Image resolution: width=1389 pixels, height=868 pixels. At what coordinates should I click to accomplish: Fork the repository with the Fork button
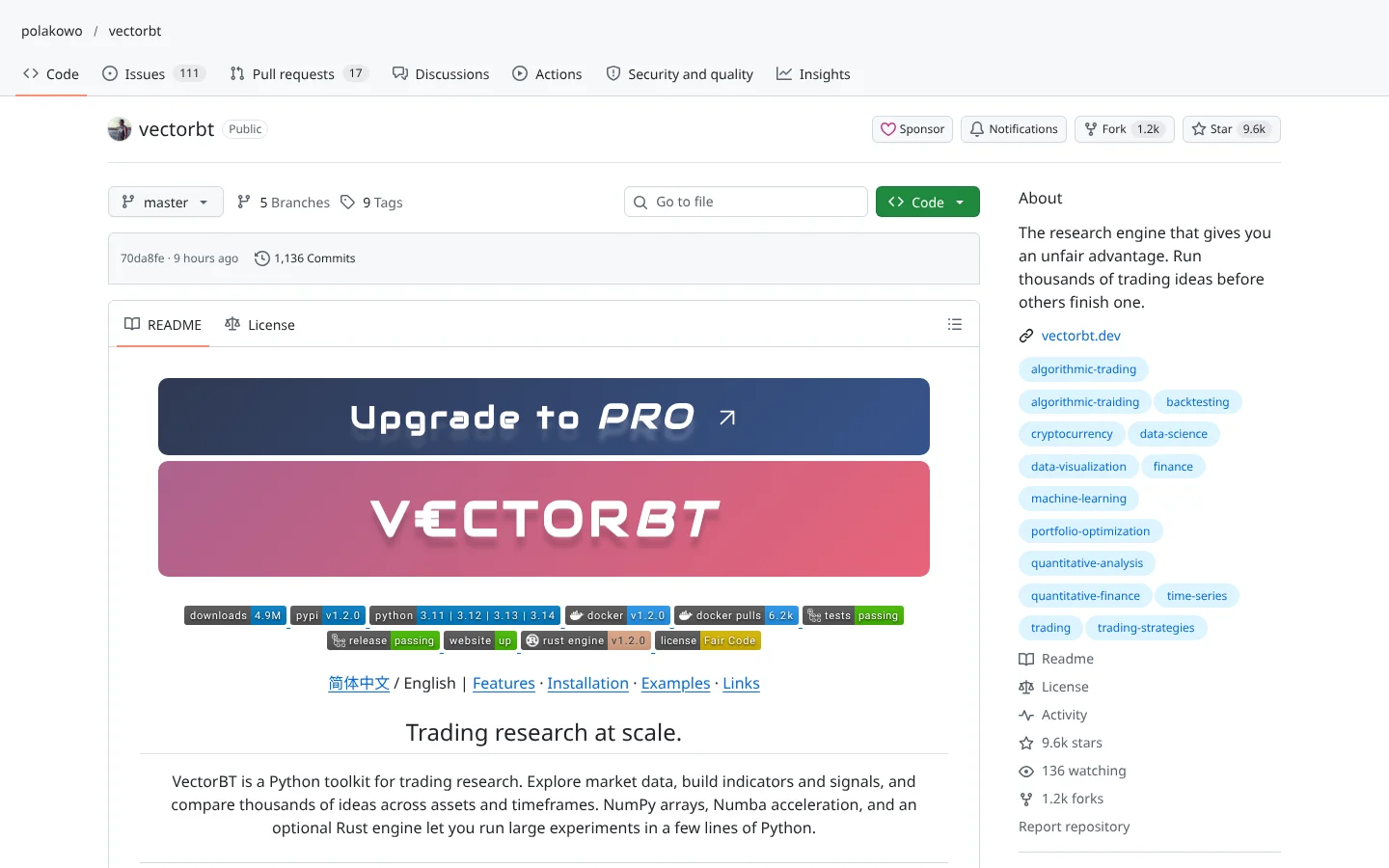(1125, 129)
